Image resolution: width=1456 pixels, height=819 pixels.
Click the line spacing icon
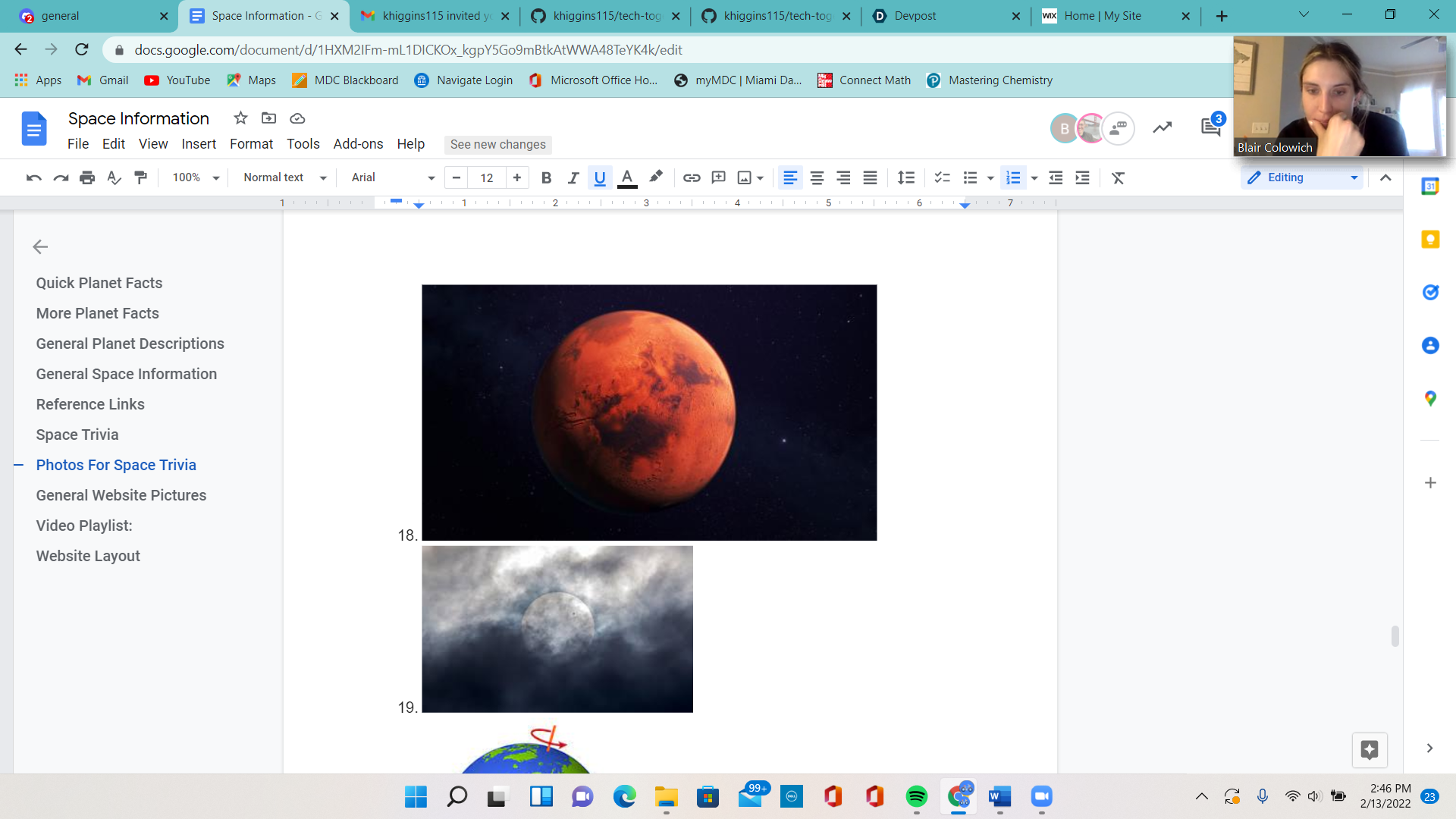tap(905, 177)
